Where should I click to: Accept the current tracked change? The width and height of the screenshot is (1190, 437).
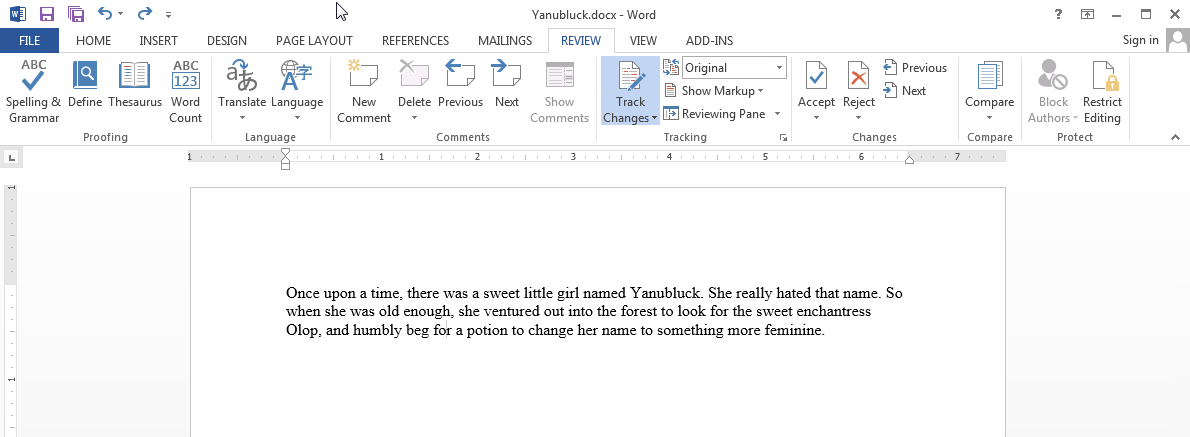[x=816, y=78]
